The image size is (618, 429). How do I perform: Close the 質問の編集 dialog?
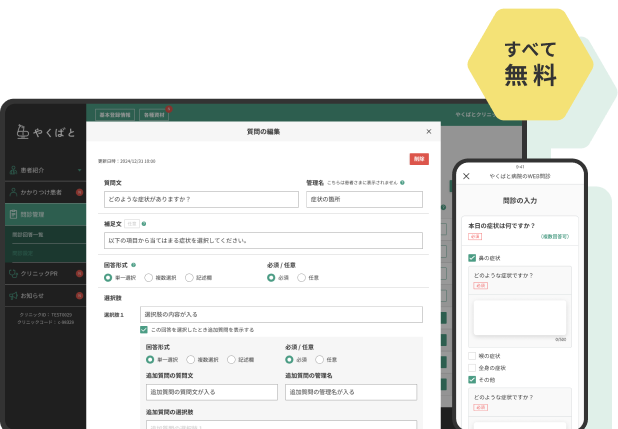pos(429,132)
